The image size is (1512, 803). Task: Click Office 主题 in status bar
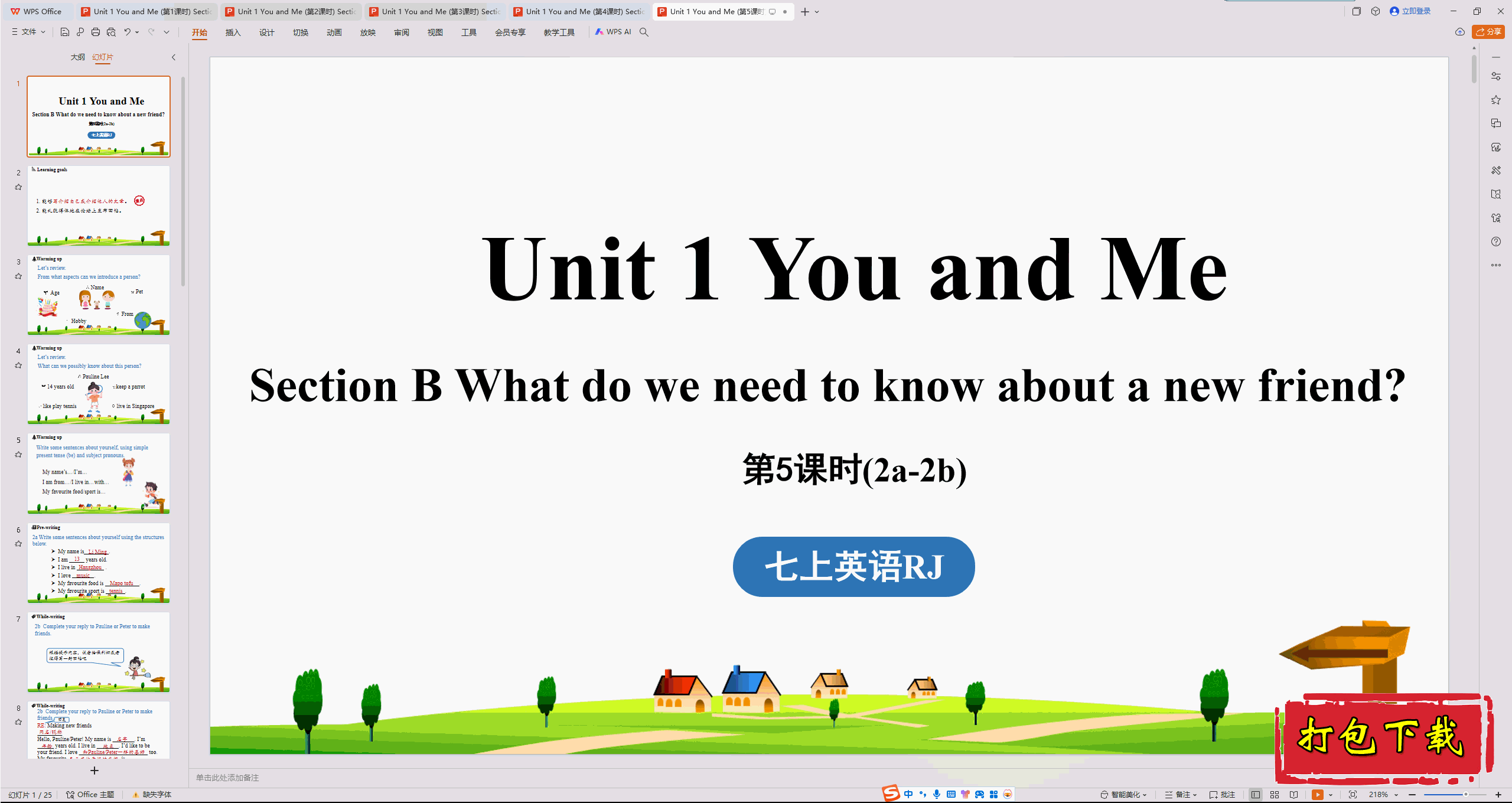pos(90,795)
